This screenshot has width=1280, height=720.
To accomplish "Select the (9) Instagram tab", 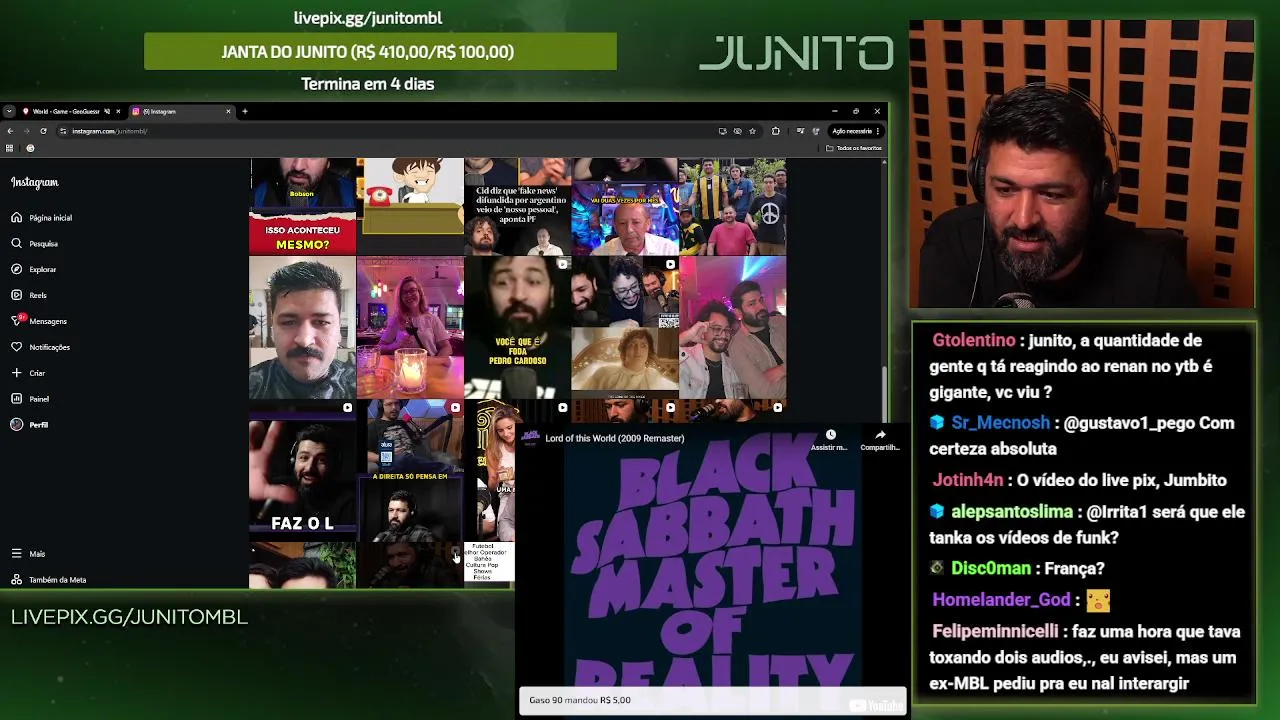I will [x=180, y=111].
